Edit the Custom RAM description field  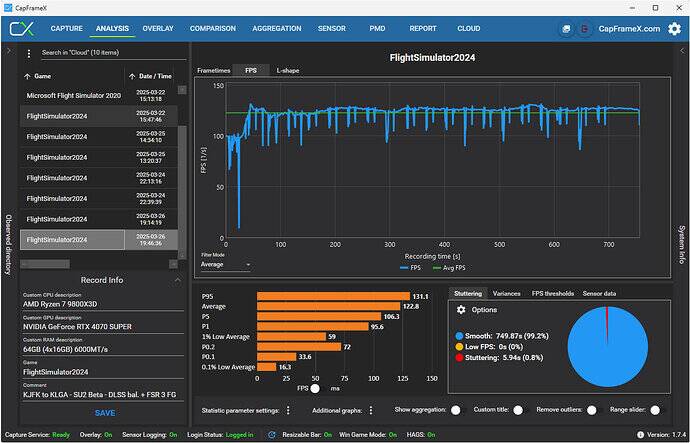(x=103, y=349)
